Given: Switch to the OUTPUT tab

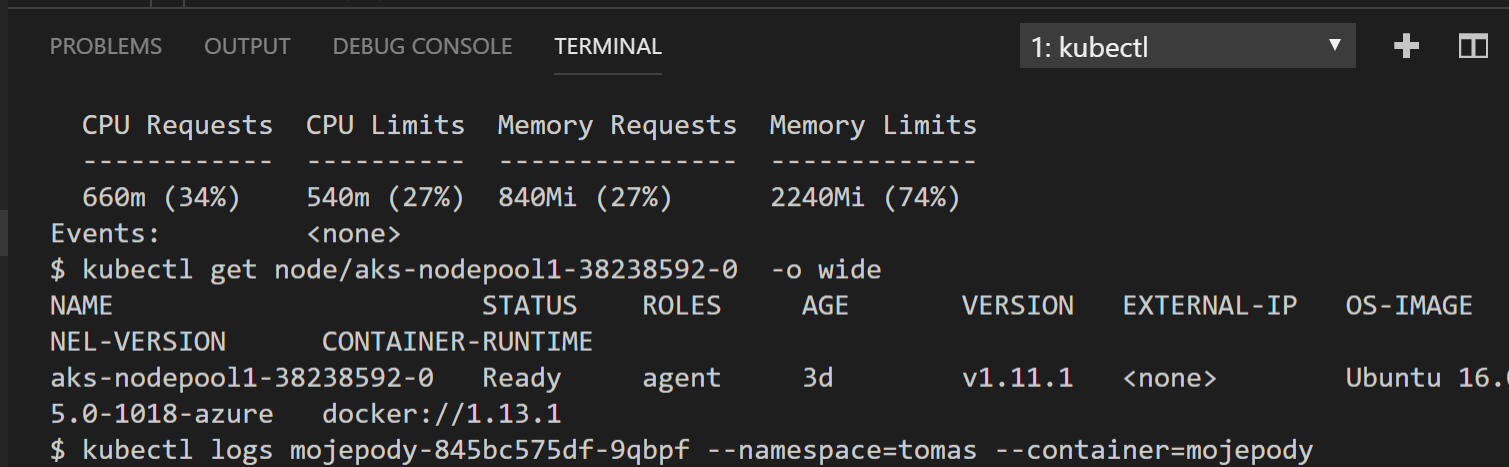Looking at the screenshot, I should click(x=247, y=46).
